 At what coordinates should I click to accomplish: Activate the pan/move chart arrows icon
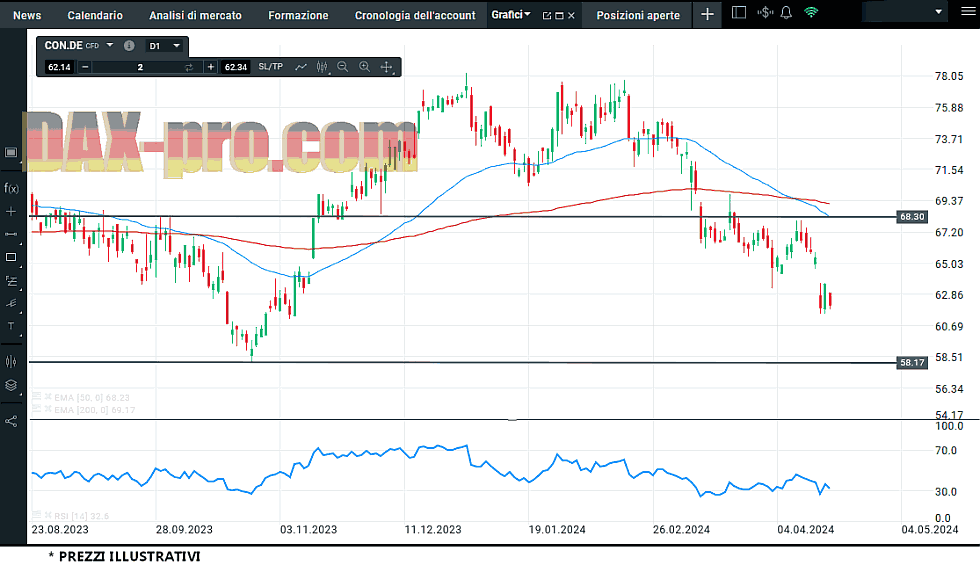tap(386, 67)
